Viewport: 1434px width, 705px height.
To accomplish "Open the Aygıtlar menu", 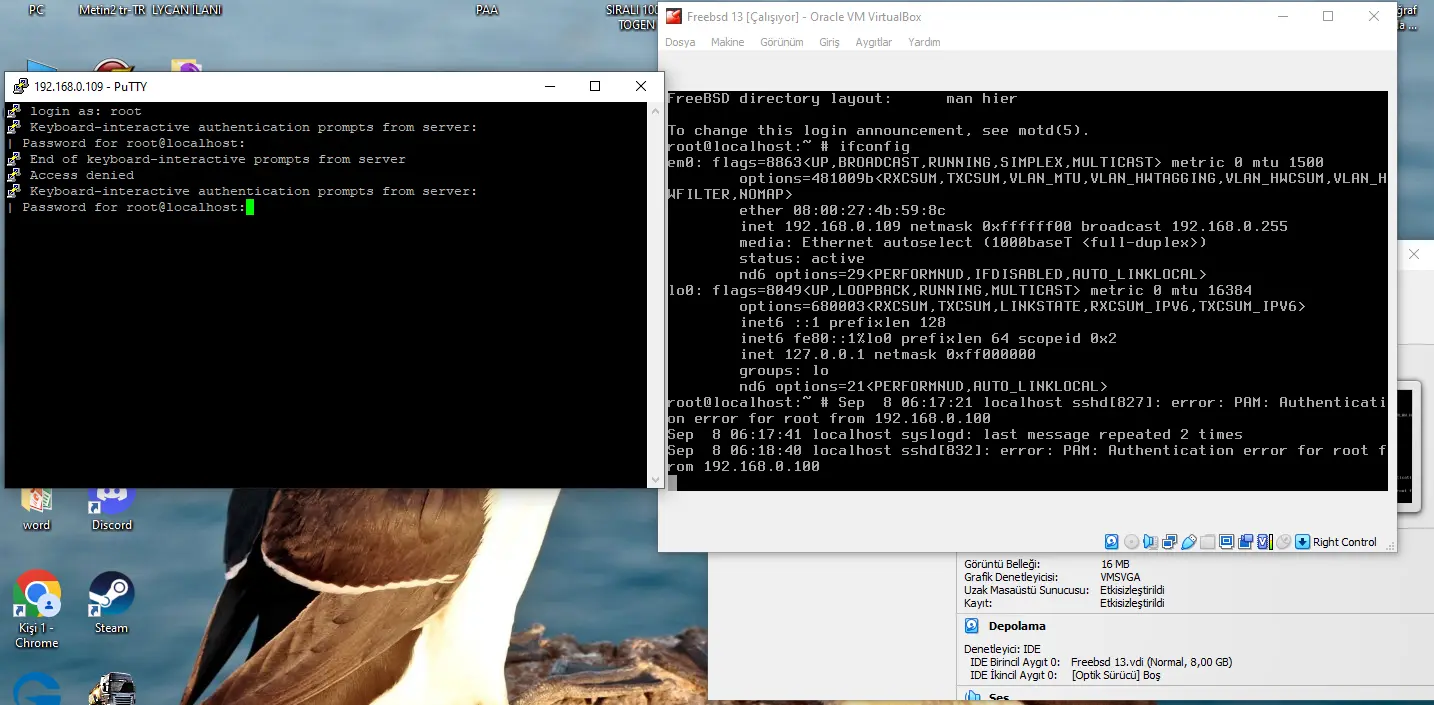I will [x=873, y=42].
